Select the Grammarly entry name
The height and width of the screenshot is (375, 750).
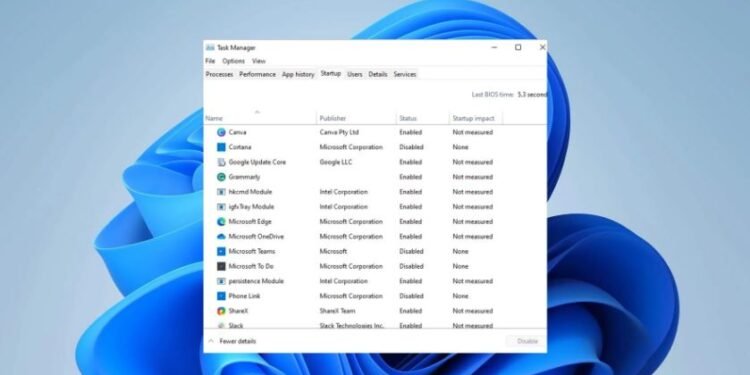244,177
